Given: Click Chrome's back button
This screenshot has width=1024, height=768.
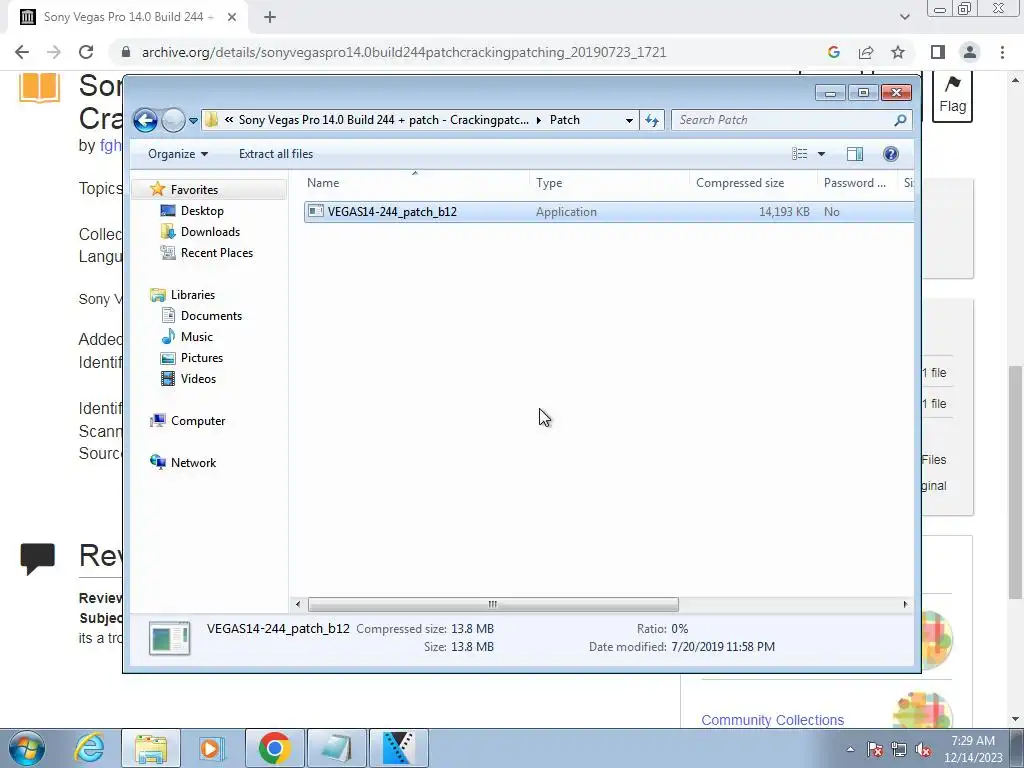Looking at the screenshot, I should (22, 52).
